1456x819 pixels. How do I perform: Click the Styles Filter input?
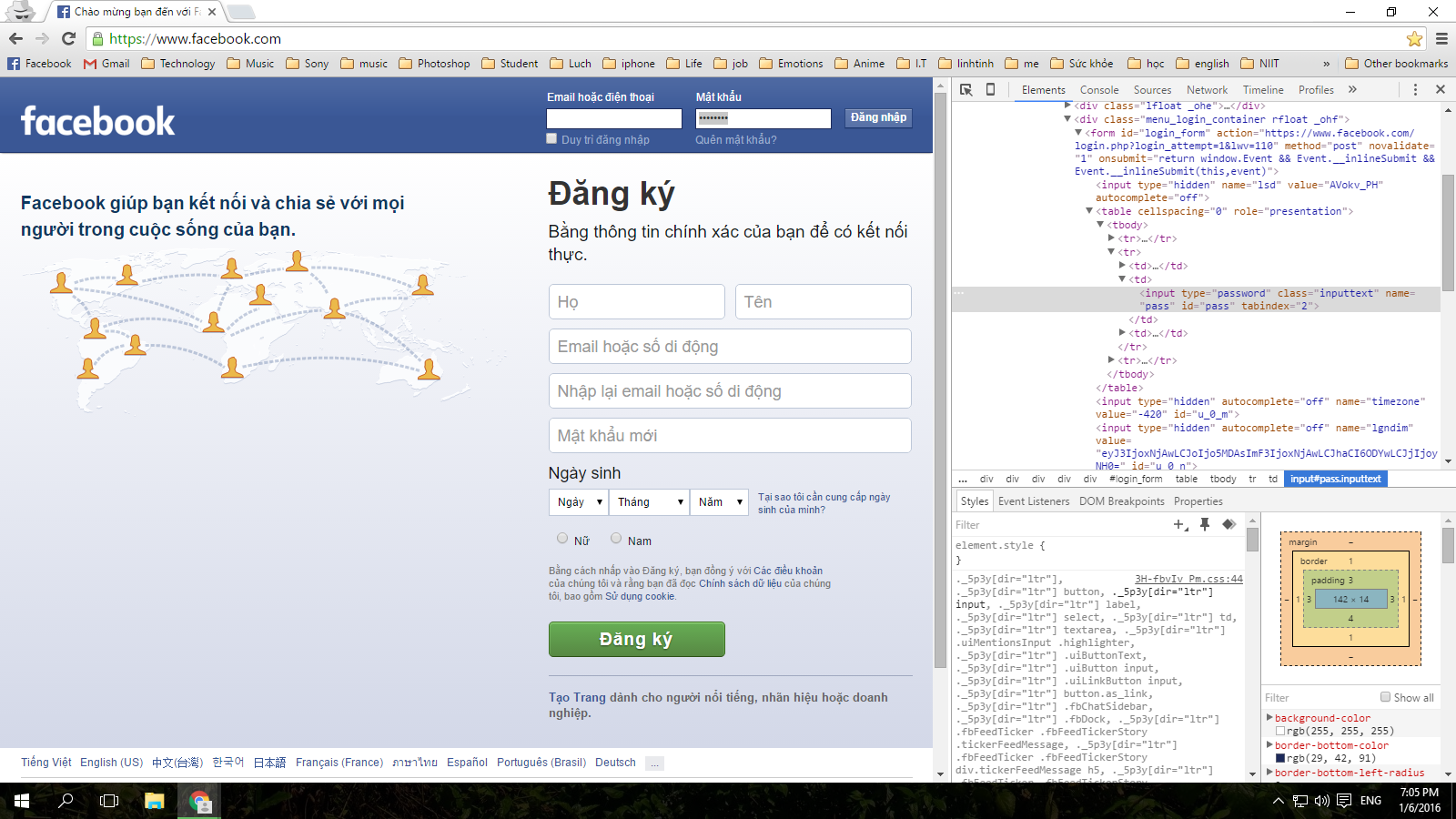tap(1060, 525)
